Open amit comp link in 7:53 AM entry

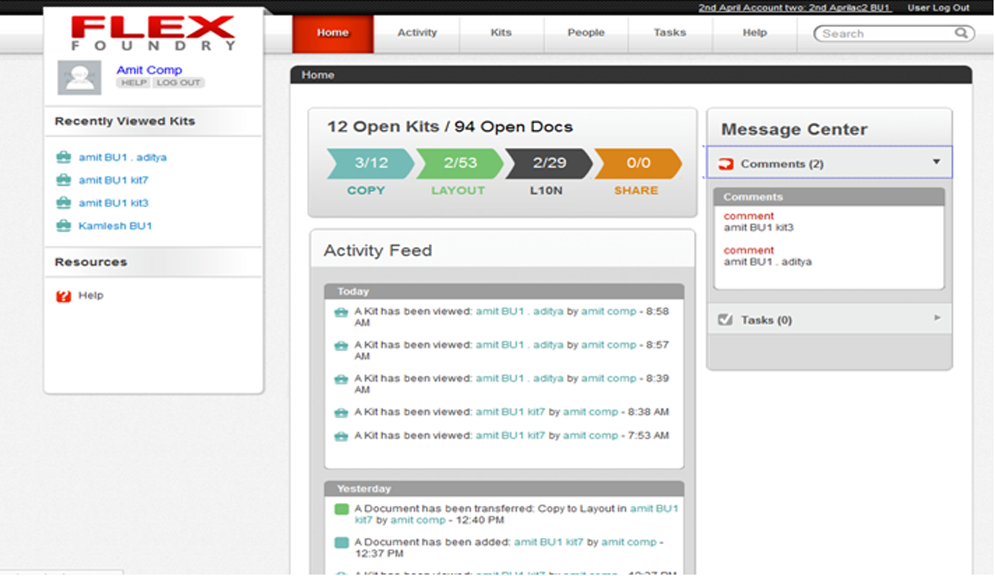click(x=590, y=436)
